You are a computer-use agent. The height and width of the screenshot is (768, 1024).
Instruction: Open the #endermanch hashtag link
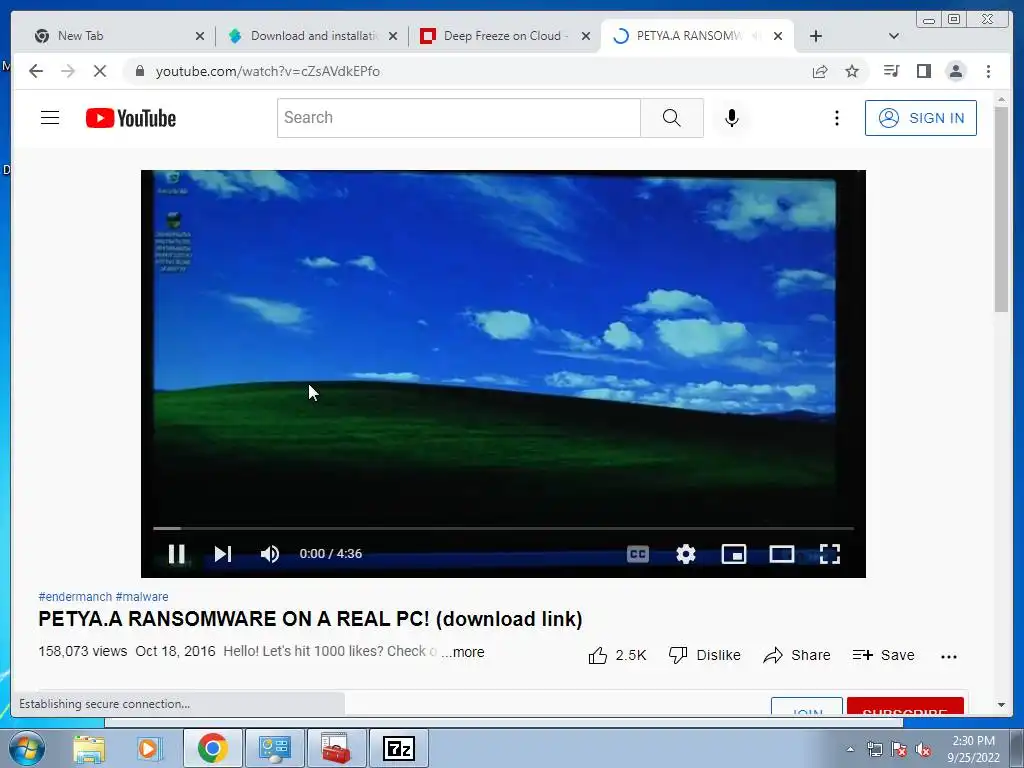(x=75, y=596)
